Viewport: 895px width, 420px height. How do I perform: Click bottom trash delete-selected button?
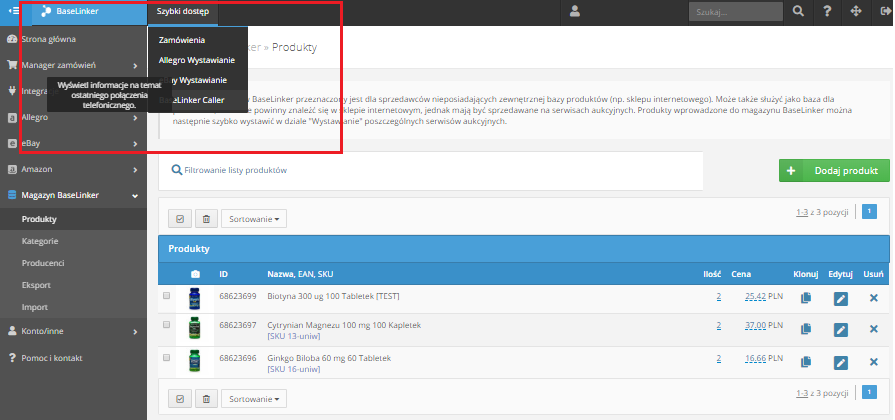pos(206,399)
